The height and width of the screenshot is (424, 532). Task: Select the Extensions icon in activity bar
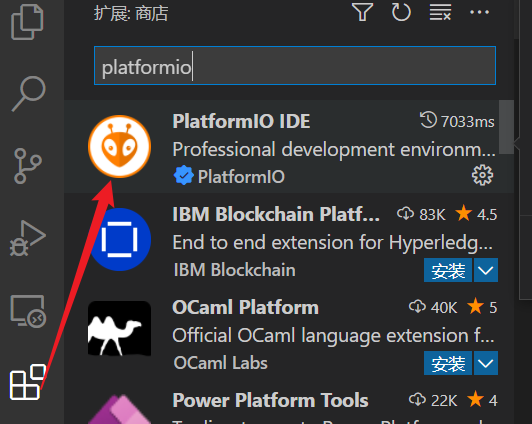(x=28, y=382)
